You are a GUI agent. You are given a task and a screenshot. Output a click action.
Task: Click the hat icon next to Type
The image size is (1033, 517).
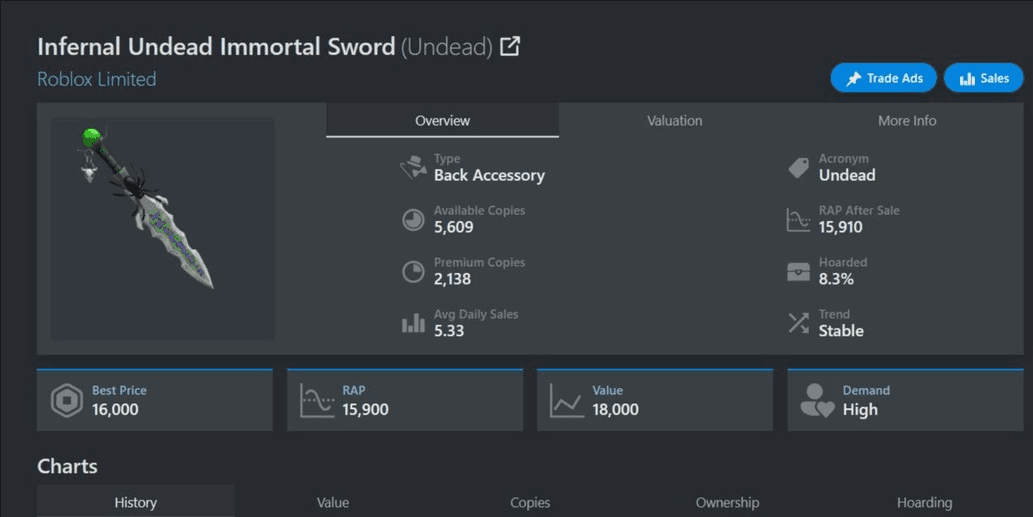pos(413,167)
